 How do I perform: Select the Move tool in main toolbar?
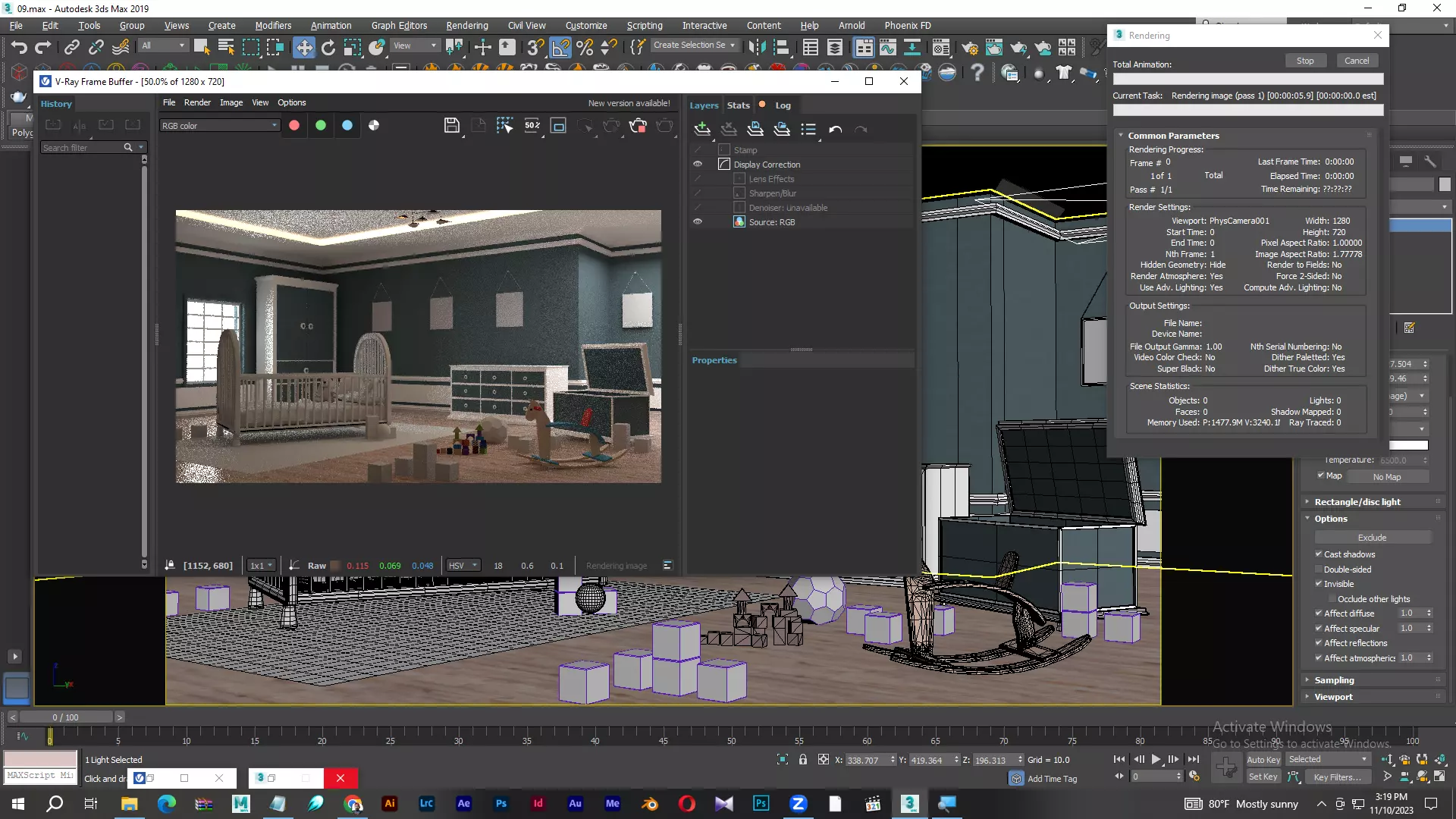tap(303, 48)
